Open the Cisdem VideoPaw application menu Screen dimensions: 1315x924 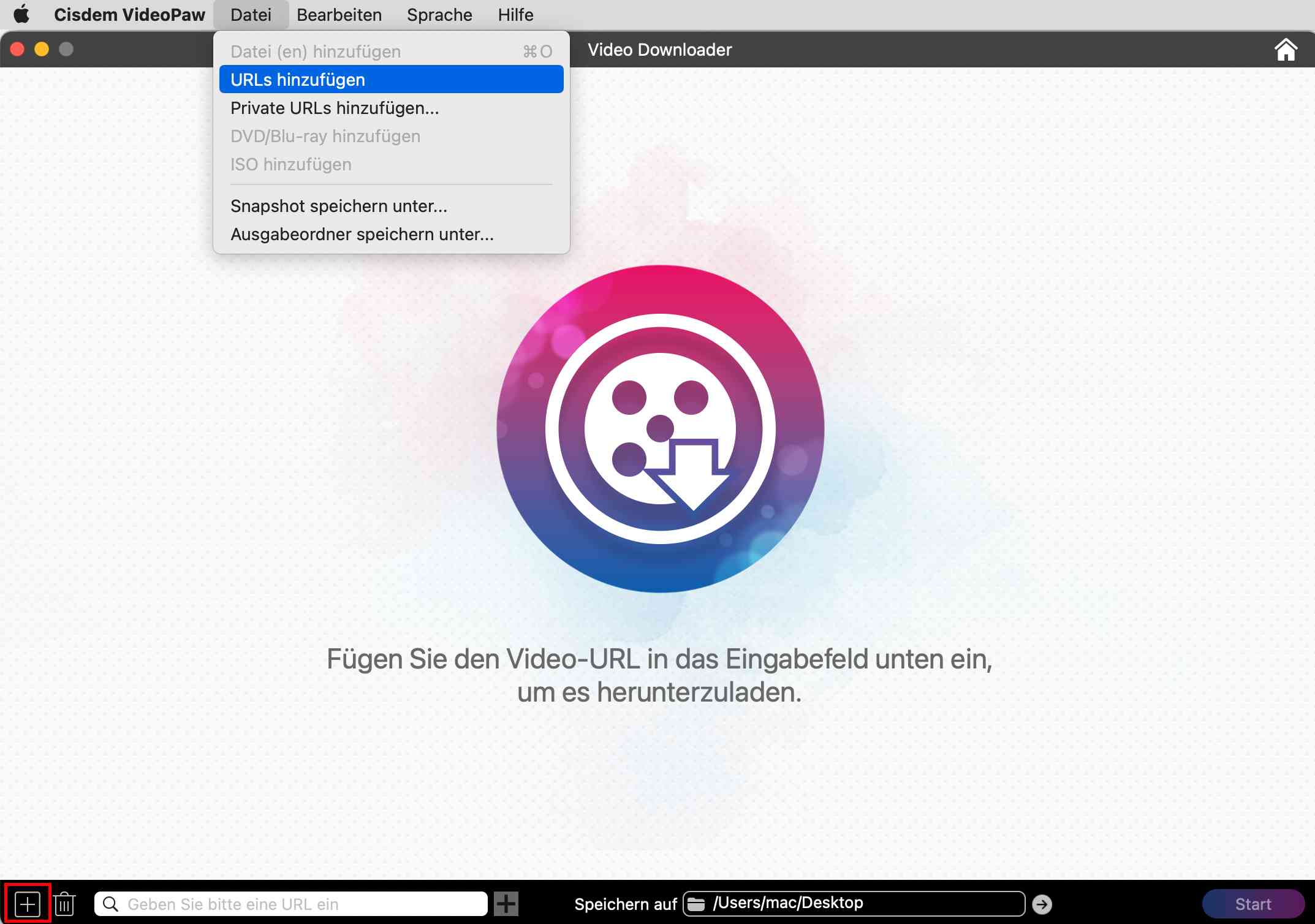(129, 14)
